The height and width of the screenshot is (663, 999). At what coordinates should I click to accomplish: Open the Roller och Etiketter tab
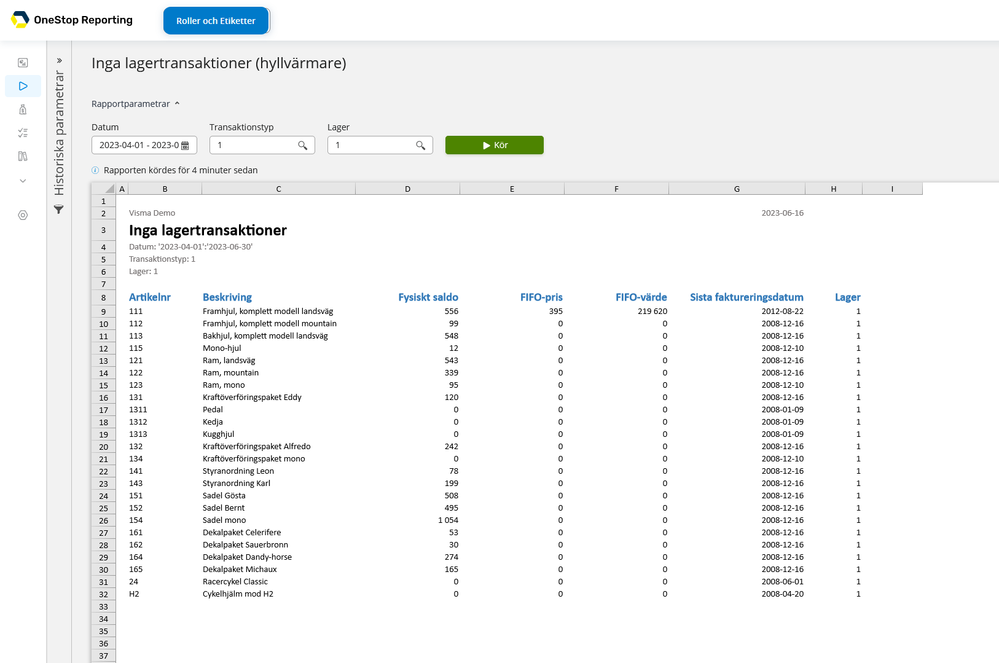click(216, 20)
